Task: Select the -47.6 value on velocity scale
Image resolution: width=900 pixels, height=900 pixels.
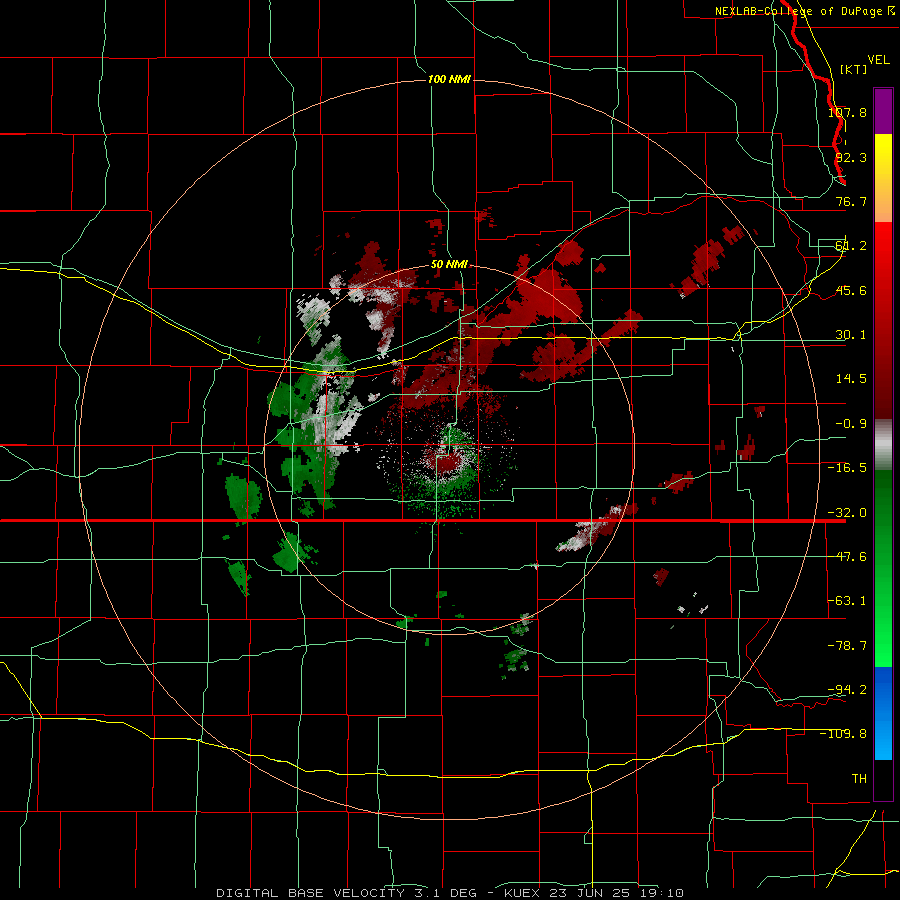Action: 847,557
